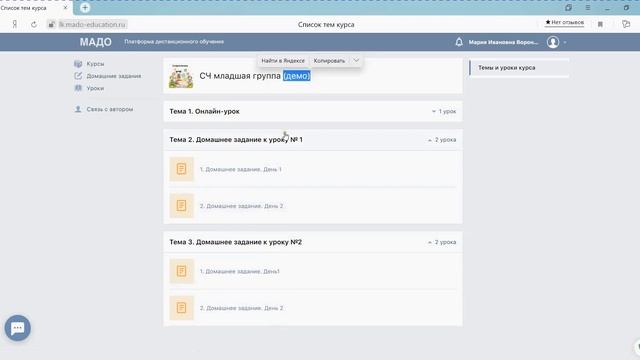Open the chat support bubble
The width and height of the screenshot is (640, 360).
click(x=18, y=328)
